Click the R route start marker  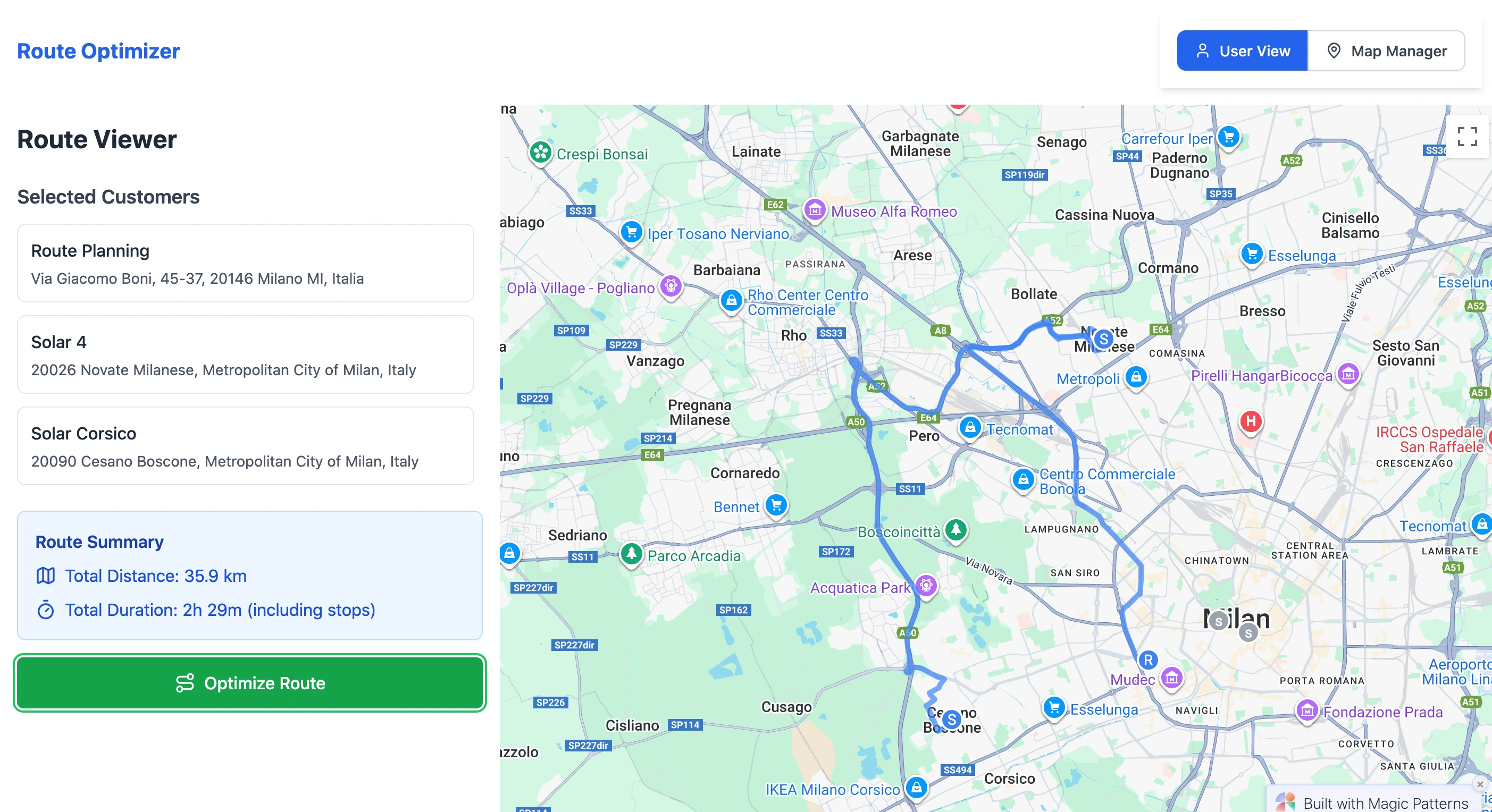click(1147, 660)
